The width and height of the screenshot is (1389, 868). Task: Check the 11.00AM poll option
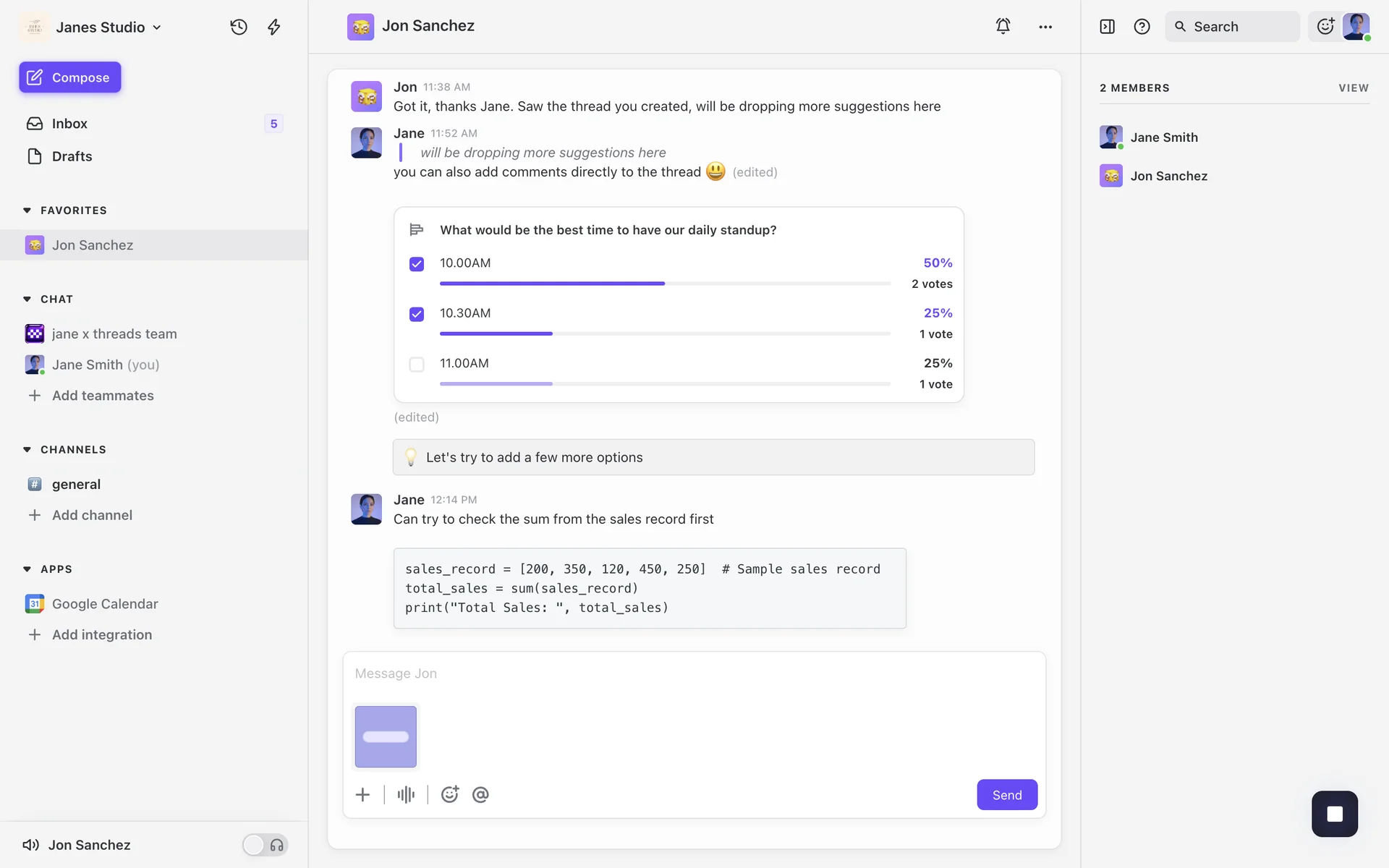(x=417, y=364)
